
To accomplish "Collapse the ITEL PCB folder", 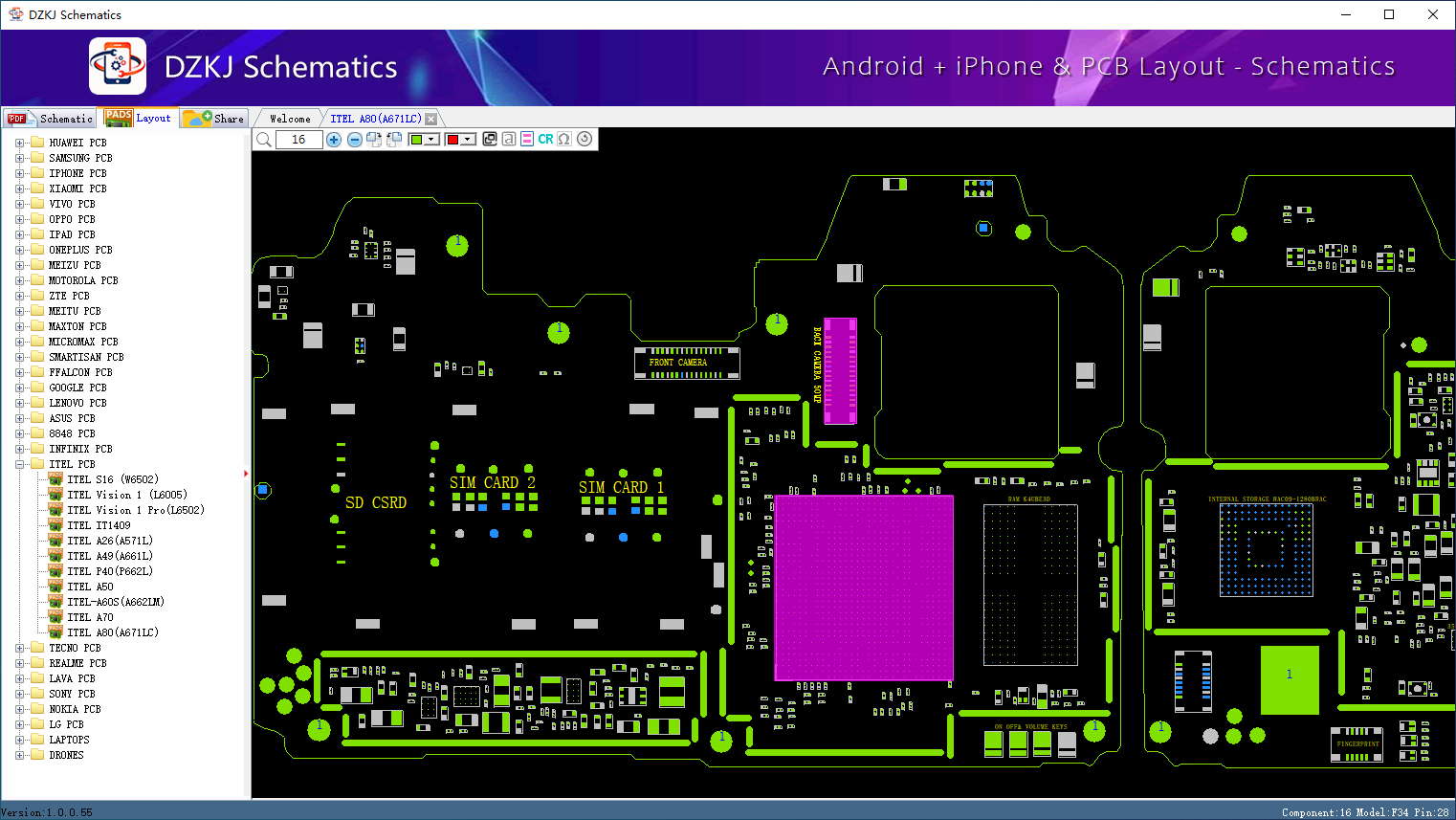I will coord(19,464).
